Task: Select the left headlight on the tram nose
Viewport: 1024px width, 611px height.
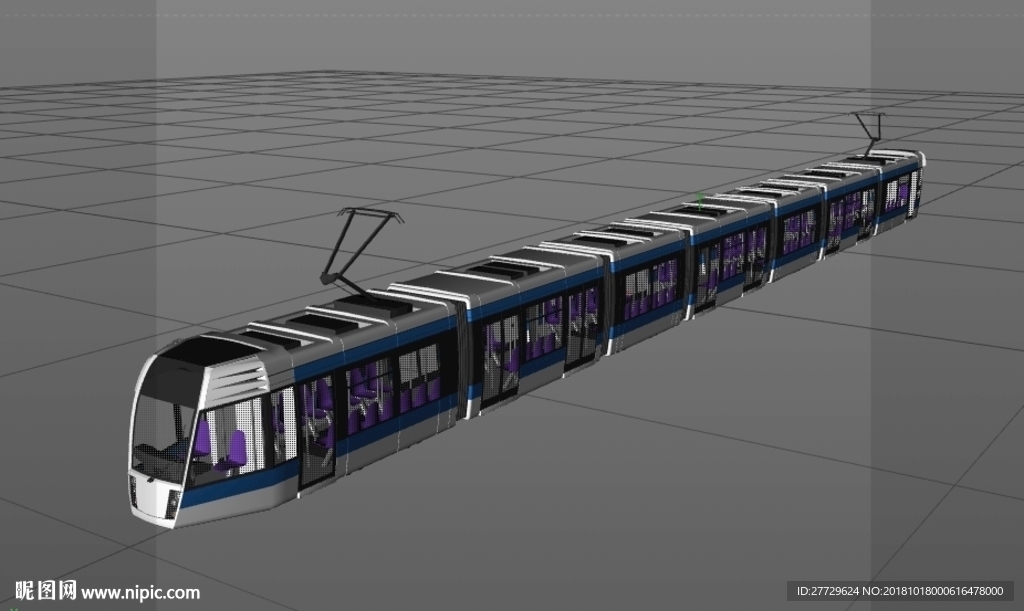Action: [x=135, y=490]
